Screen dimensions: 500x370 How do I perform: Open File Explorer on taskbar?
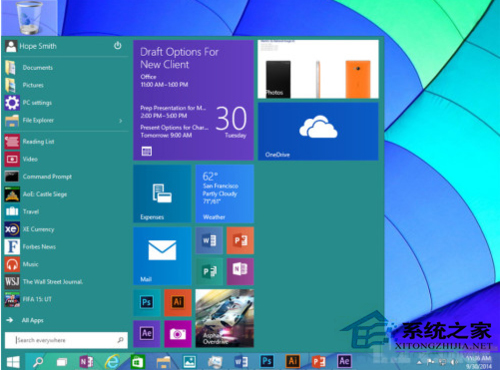coord(163,362)
